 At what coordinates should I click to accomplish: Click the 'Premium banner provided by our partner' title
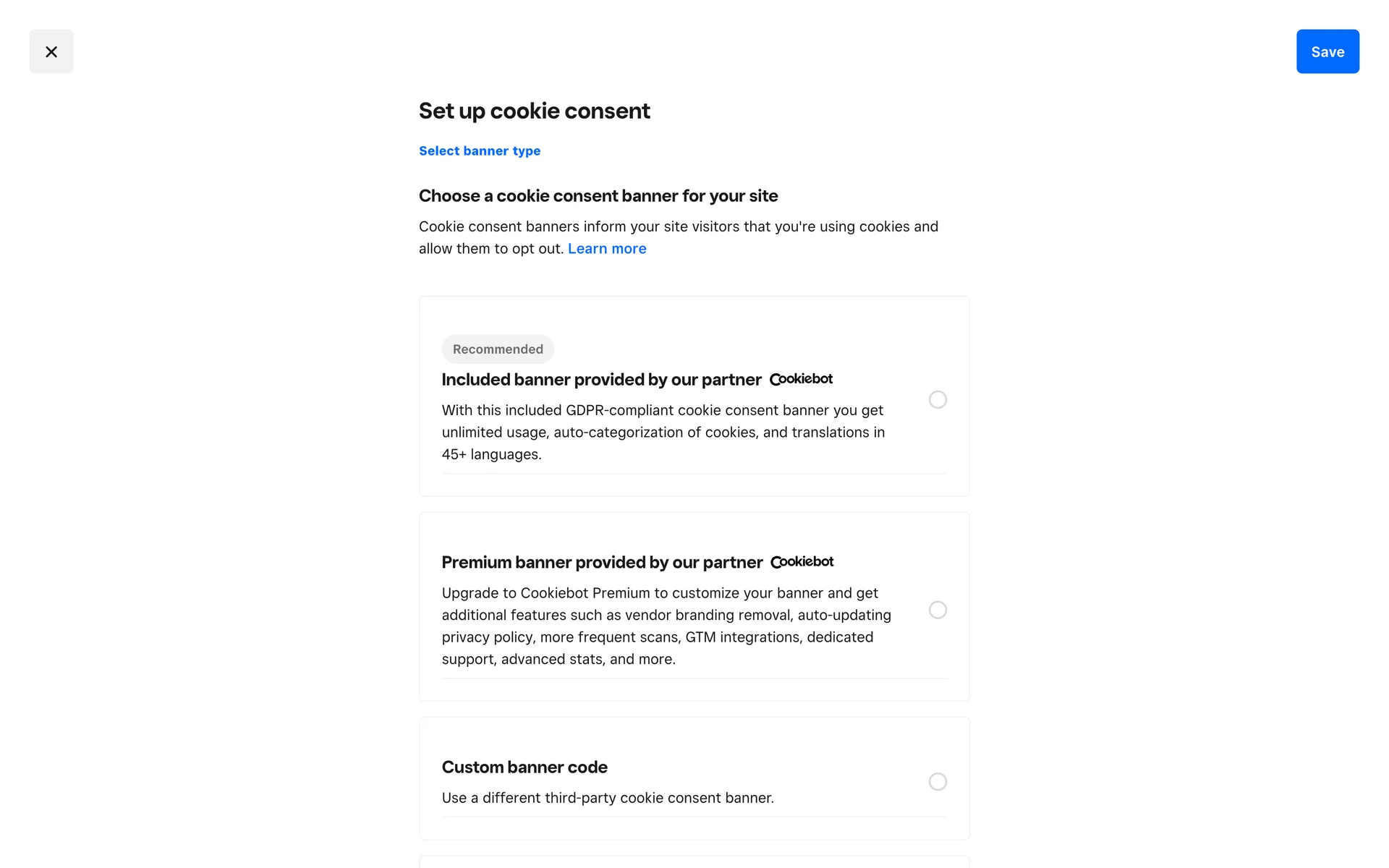pos(602,563)
